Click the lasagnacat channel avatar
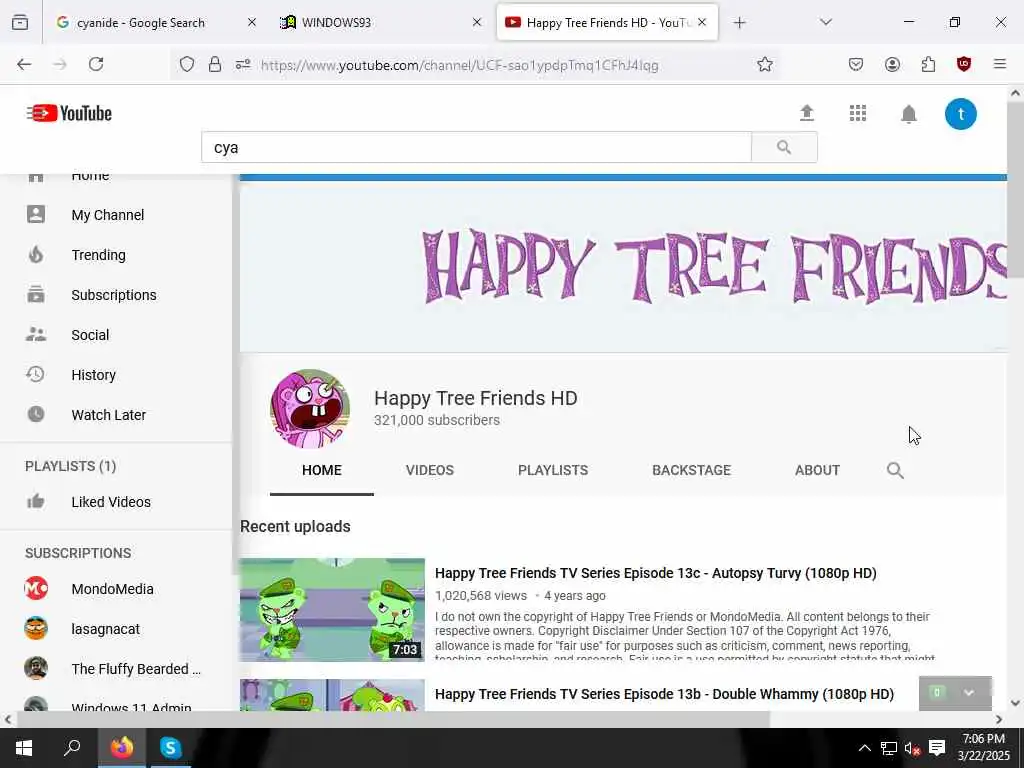 36,628
